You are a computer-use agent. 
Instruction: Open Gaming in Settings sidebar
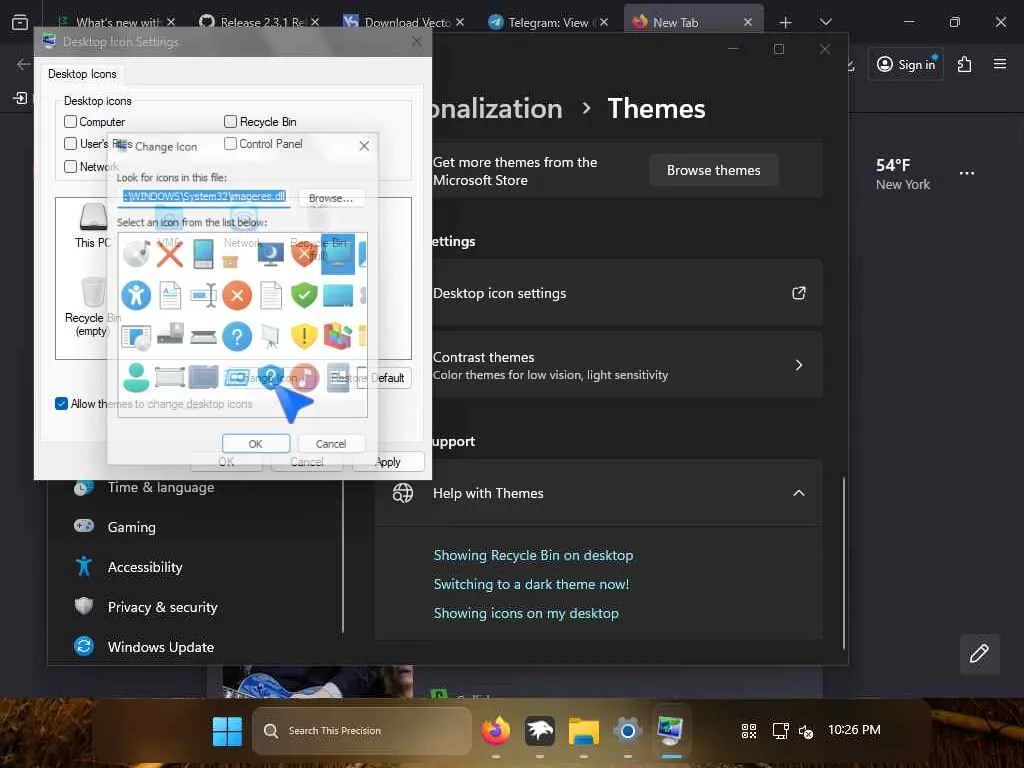[131, 527]
